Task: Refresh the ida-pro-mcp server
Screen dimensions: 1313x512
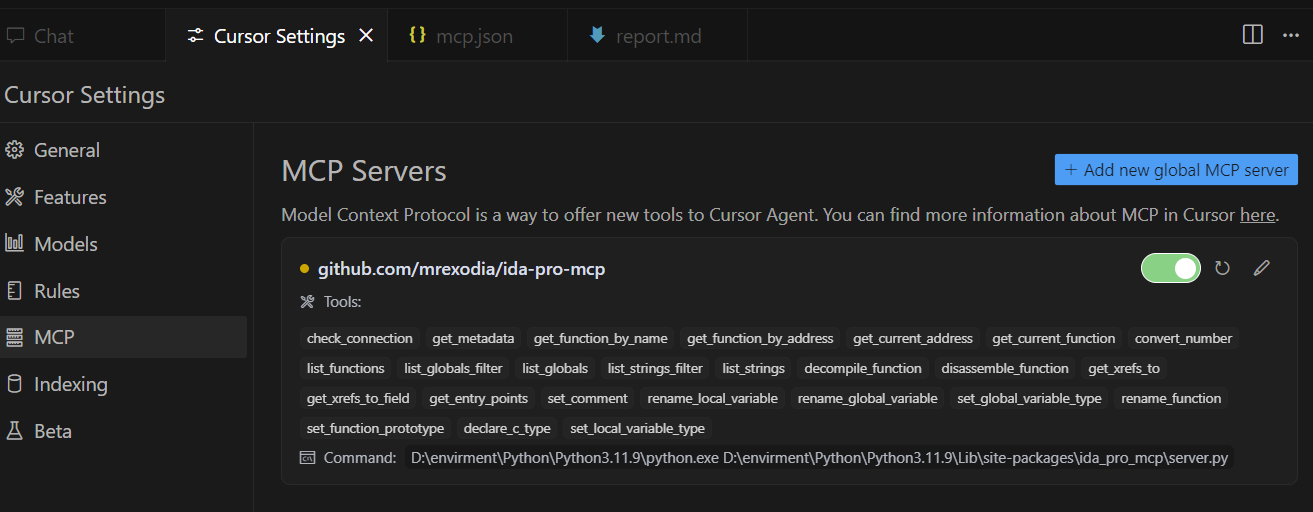Action: [x=1222, y=268]
